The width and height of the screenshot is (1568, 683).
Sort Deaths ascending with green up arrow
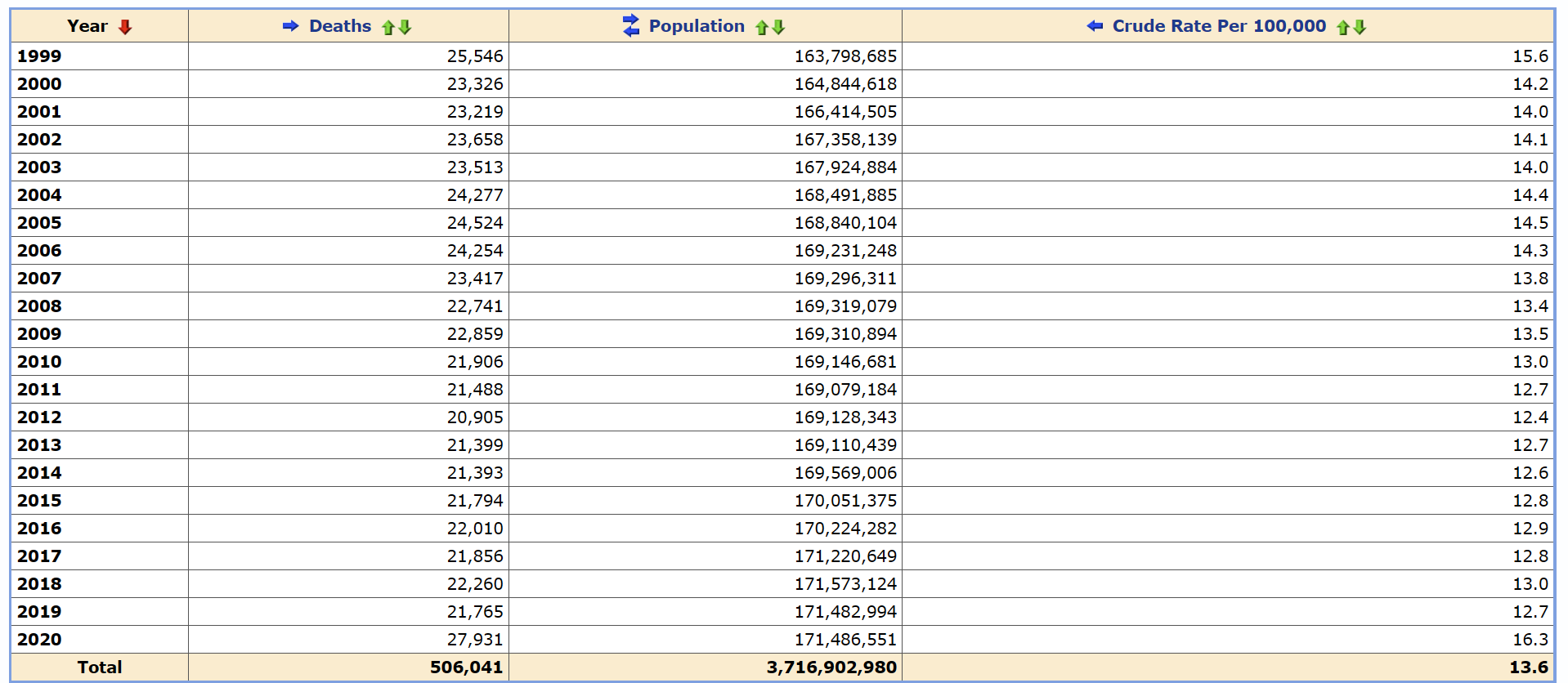coord(388,27)
